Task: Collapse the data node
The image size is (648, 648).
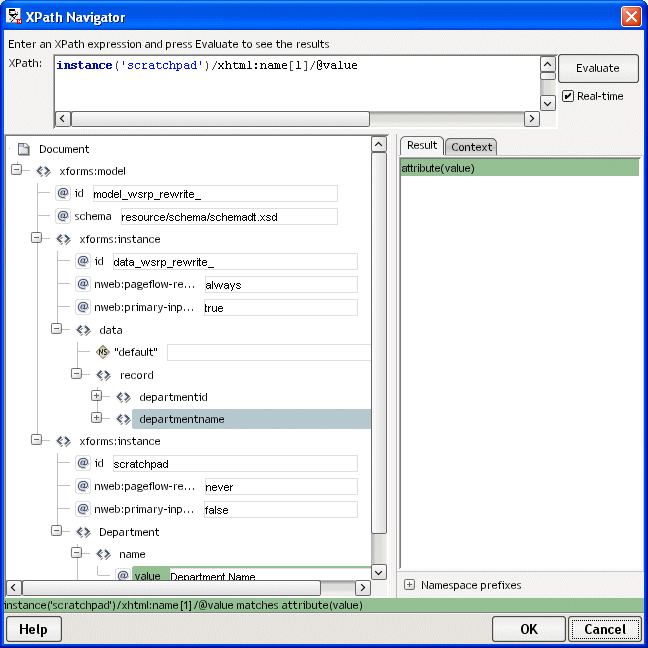Action: pos(56,329)
